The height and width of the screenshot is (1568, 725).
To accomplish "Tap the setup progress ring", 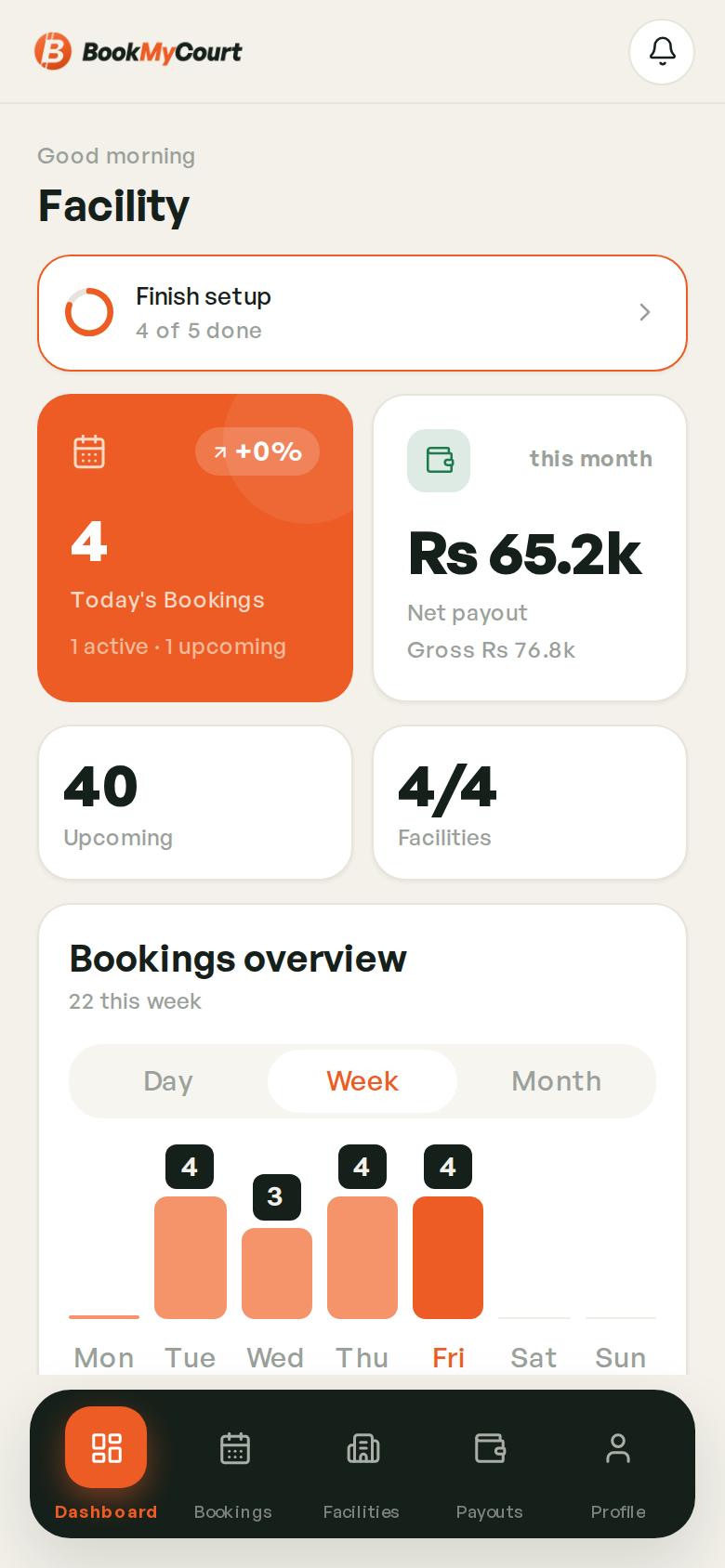I will click(x=89, y=312).
